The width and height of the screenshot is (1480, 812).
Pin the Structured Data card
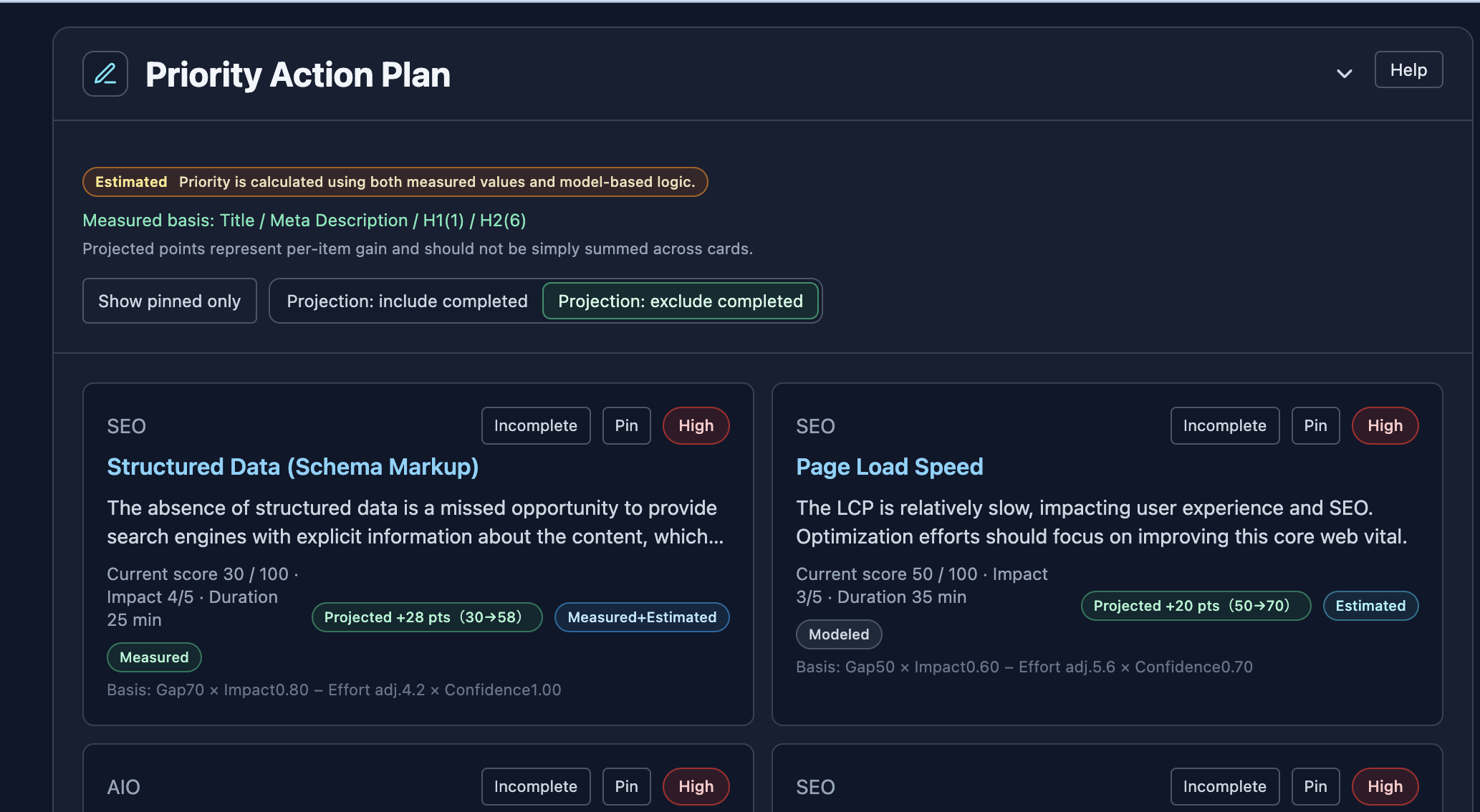(x=626, y=425)
